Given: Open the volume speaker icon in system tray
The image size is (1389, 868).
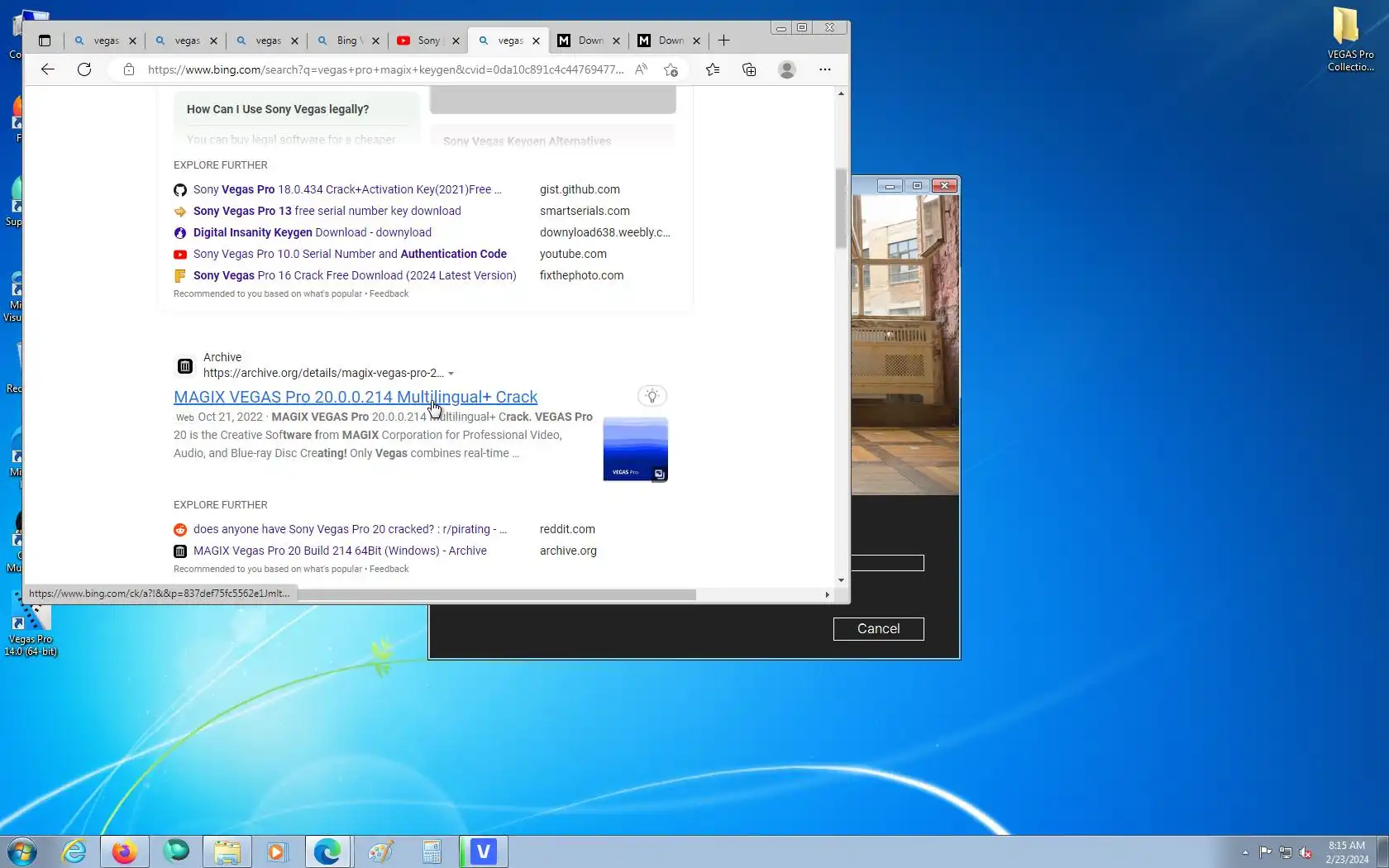Looking at the screenshot, I should pyautogui.click(x=1305, y=852).
